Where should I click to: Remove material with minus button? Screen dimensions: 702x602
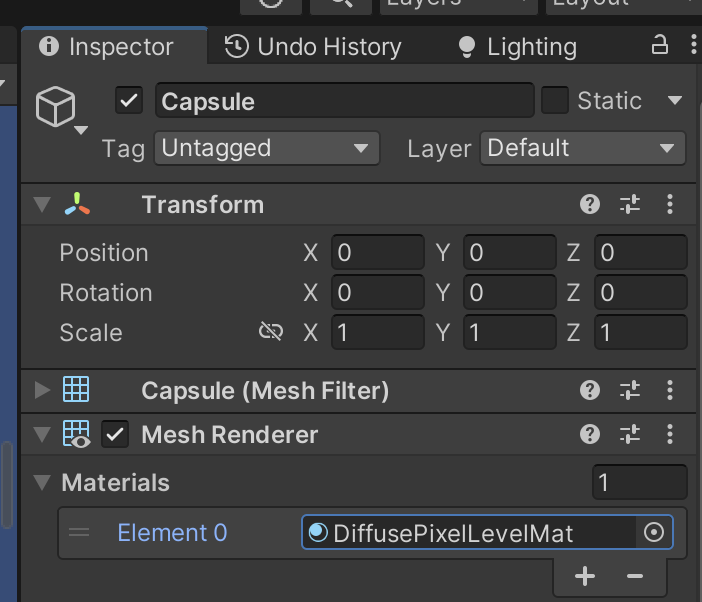pyautogui.click(x=635, y=576)
